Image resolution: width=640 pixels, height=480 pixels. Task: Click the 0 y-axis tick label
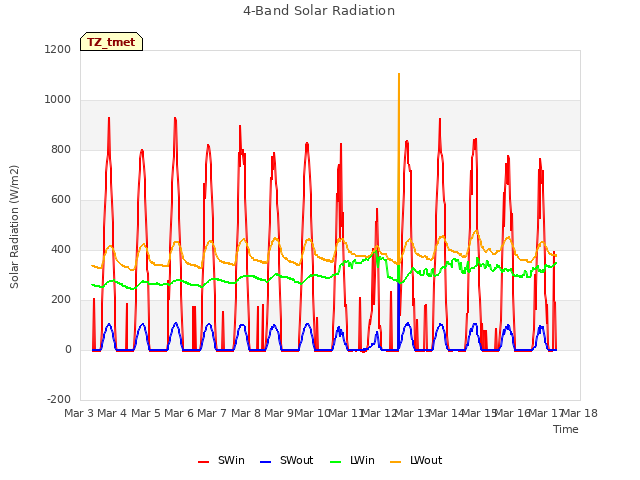pyautogui.click(x=68, y=349)
